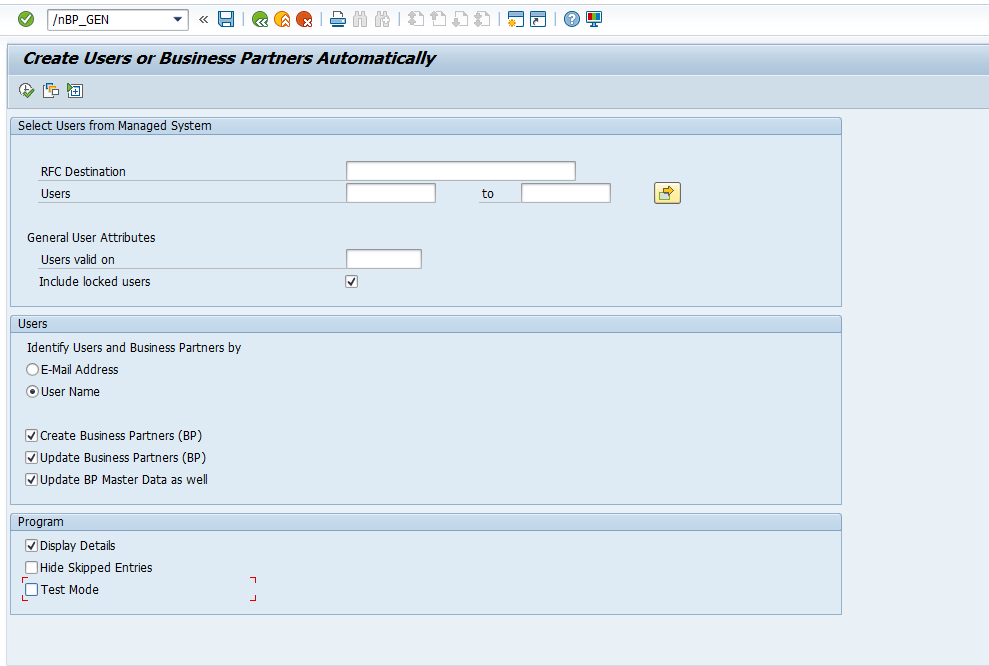Enable the Test Mode checkbox

point(32,590)
